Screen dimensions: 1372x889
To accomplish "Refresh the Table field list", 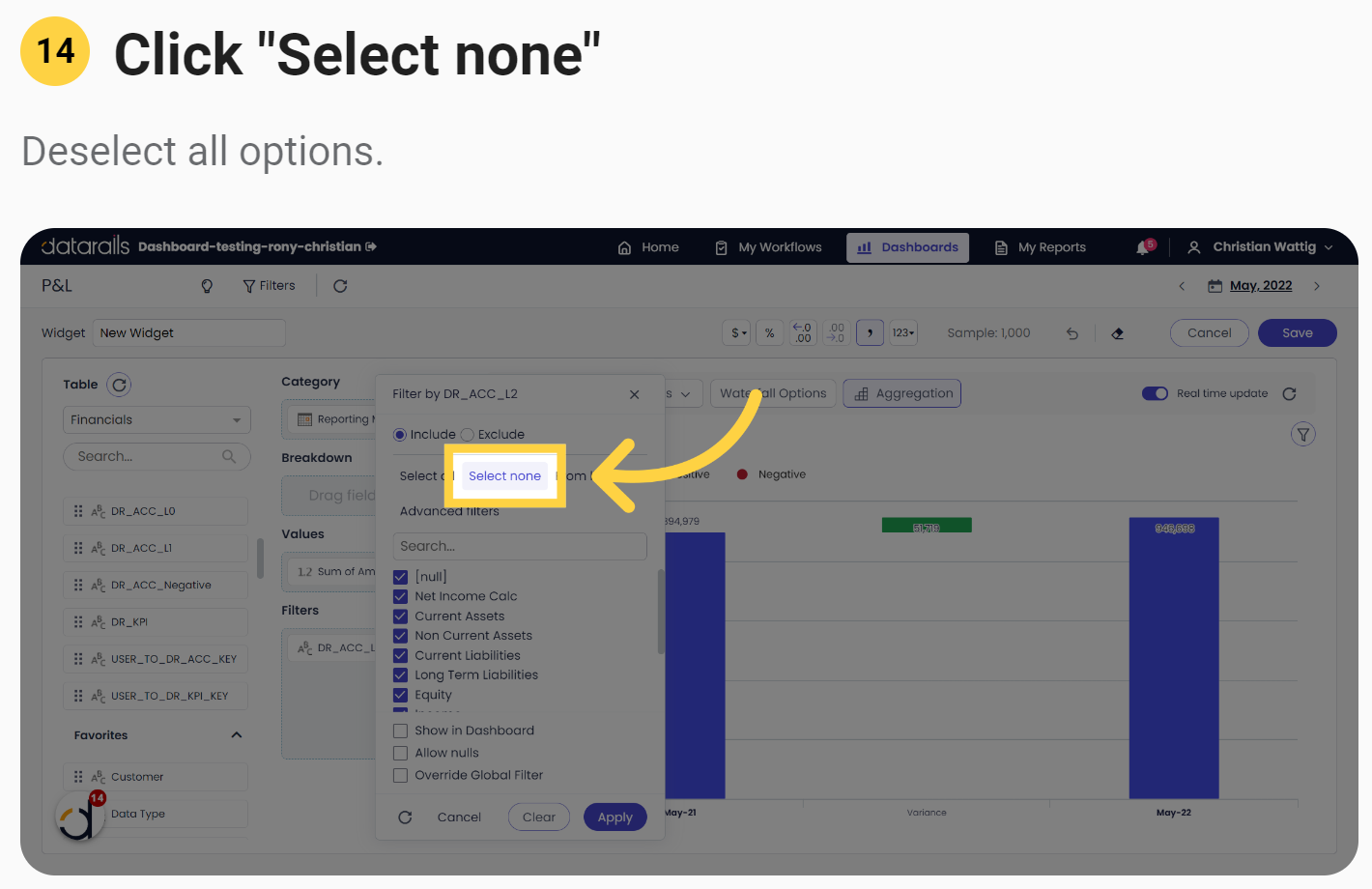I will click(119, 385).
